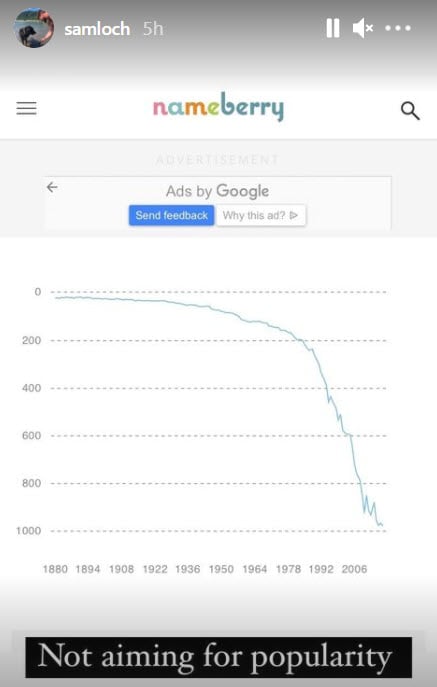
Task: Select the 1880 x-axis label
Action: pos(55,569)
